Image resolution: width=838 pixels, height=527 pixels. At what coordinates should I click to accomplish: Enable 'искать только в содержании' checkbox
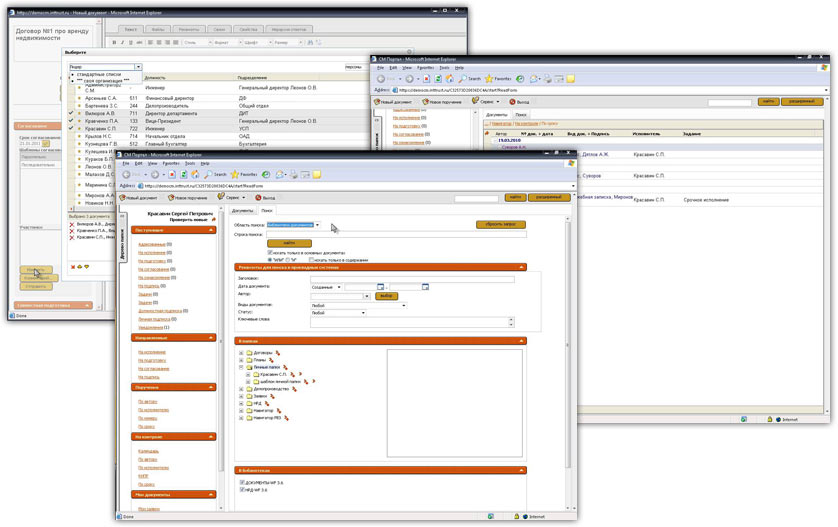point(313,260)
